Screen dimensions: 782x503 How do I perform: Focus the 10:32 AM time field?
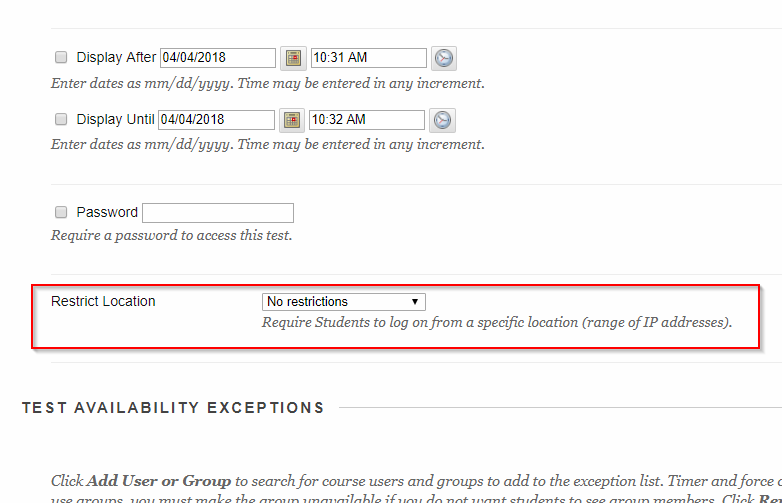point(366,120)
